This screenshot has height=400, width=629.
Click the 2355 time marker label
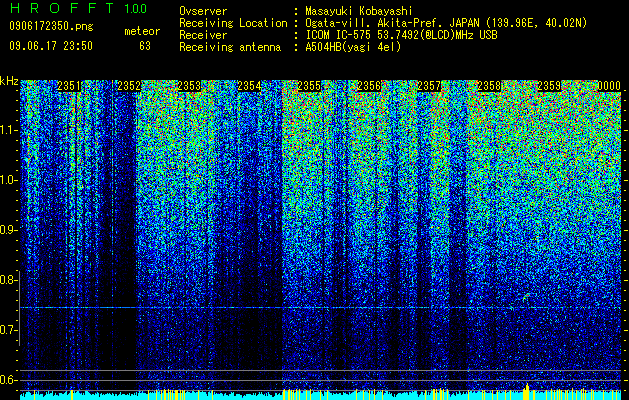click(x=309, y=86)
